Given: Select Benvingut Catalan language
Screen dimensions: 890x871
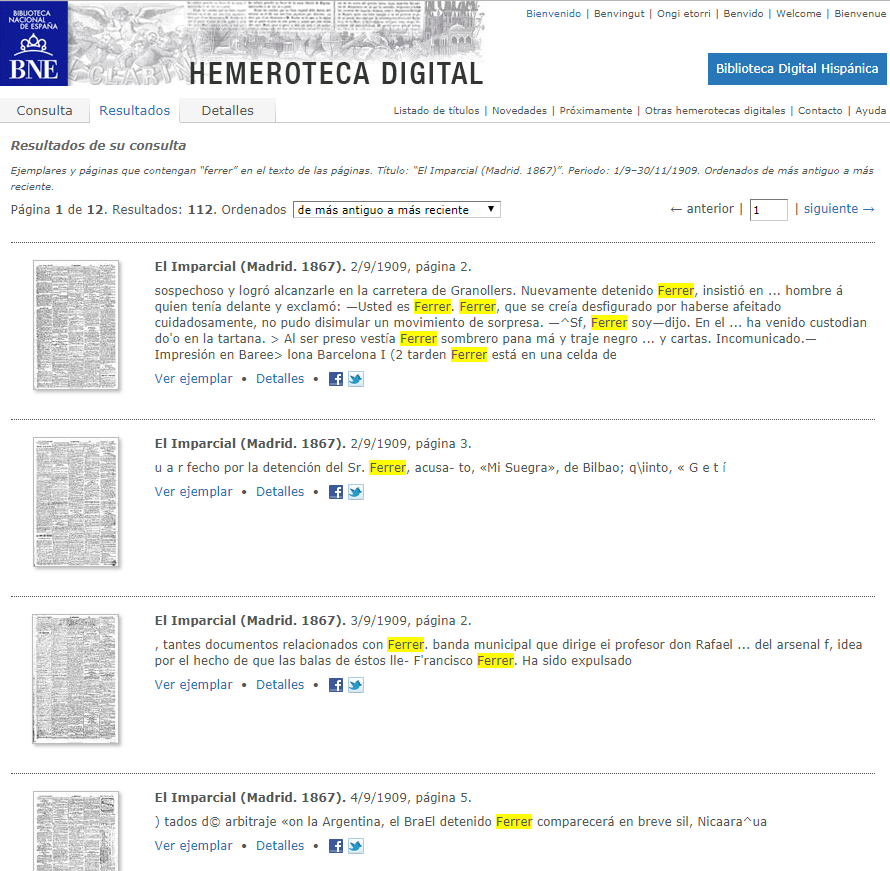Looking at the screenshot, I should coord(619,14).
